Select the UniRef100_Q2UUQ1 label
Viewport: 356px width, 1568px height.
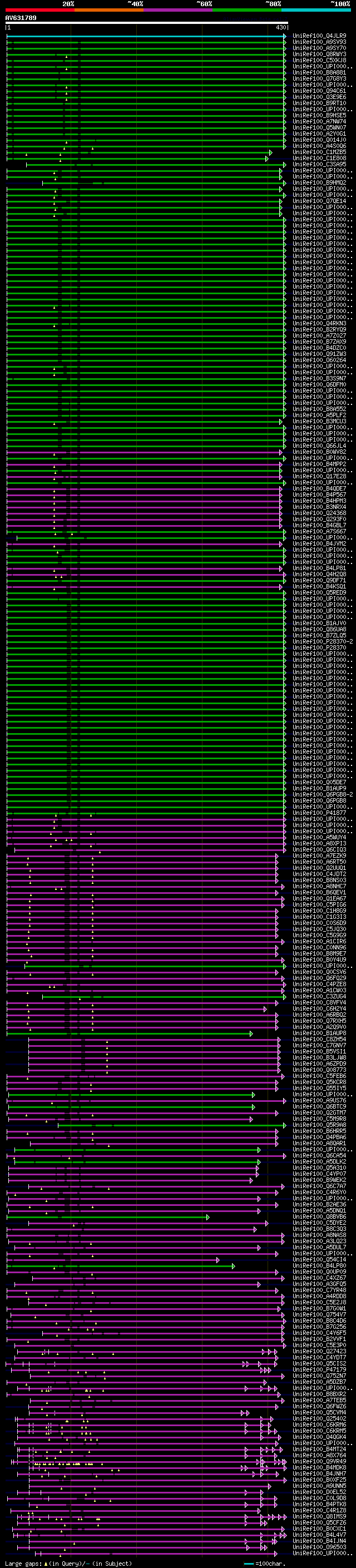pyautogui.click(x=319, y=868)
